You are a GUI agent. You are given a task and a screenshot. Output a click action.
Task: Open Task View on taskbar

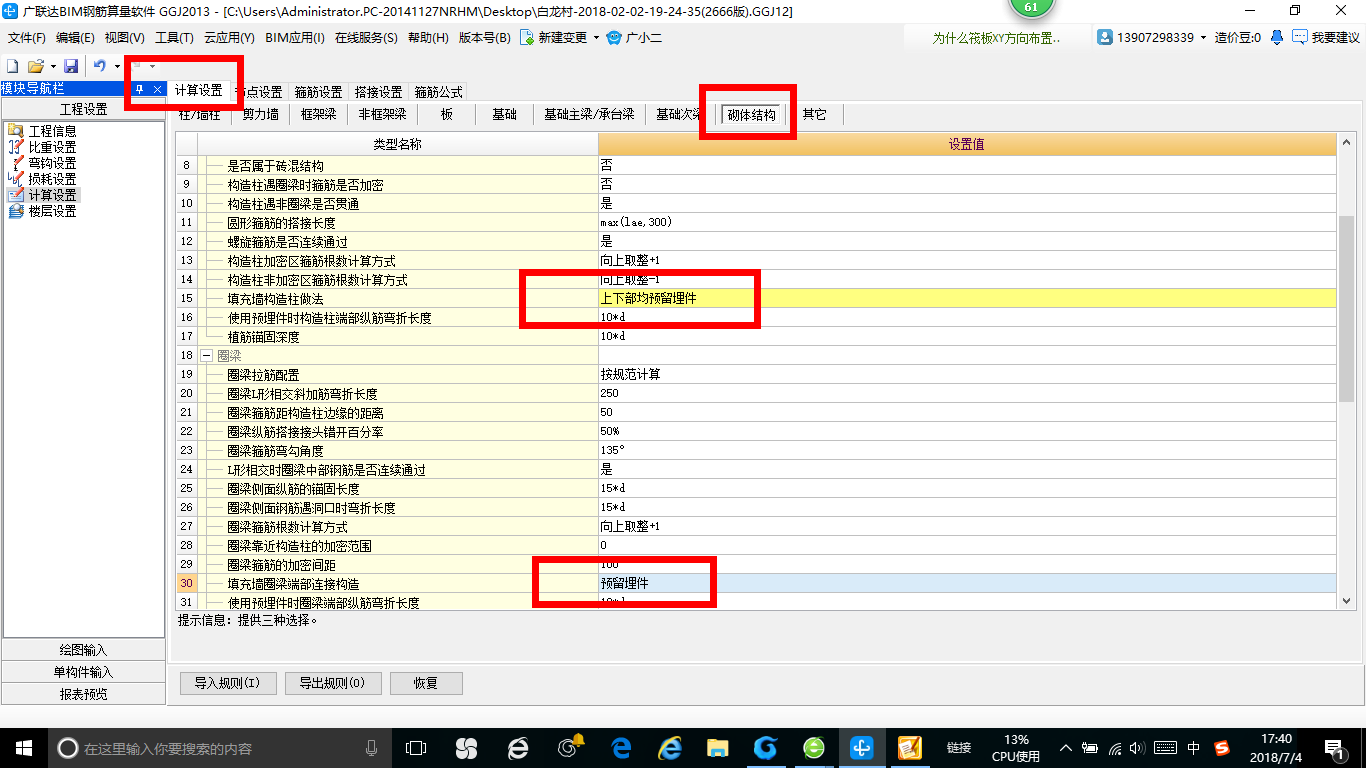pyautogui.click(x=415, y=747)
